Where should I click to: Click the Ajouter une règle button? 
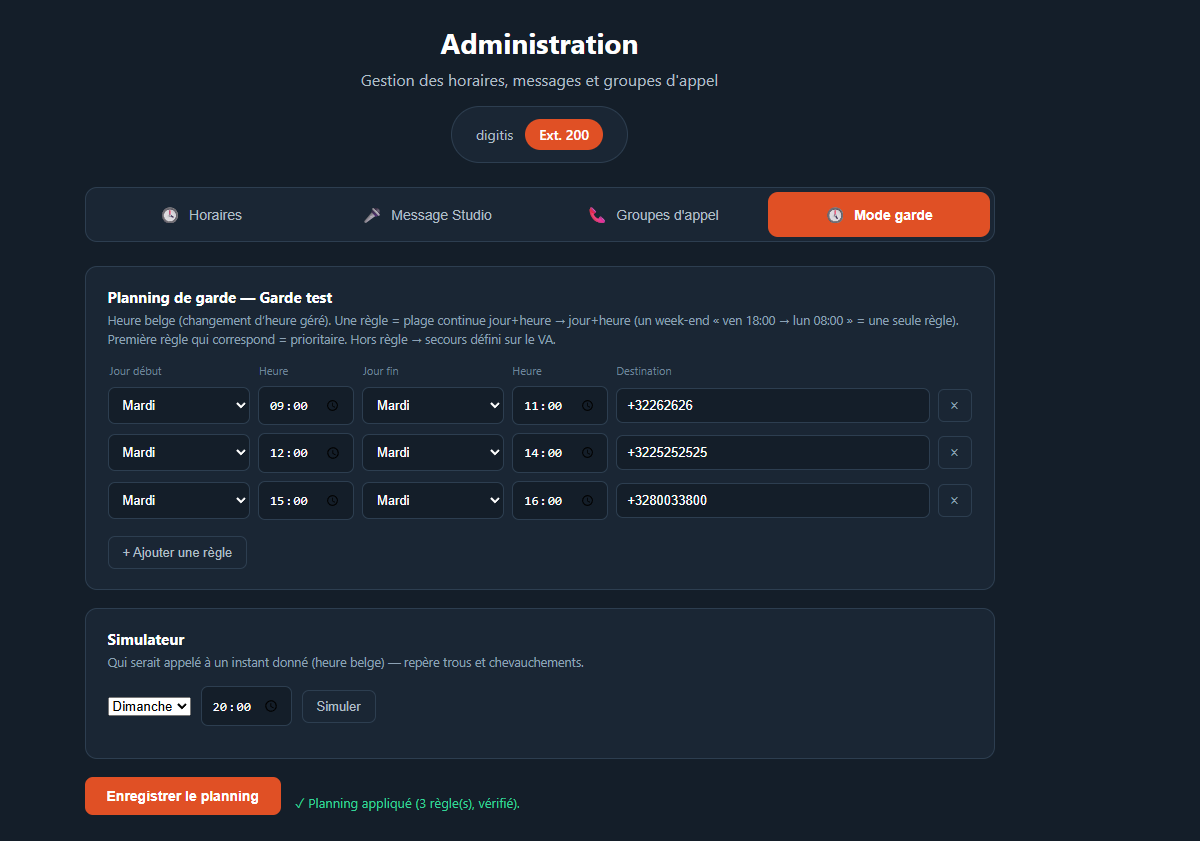point(177,552)
